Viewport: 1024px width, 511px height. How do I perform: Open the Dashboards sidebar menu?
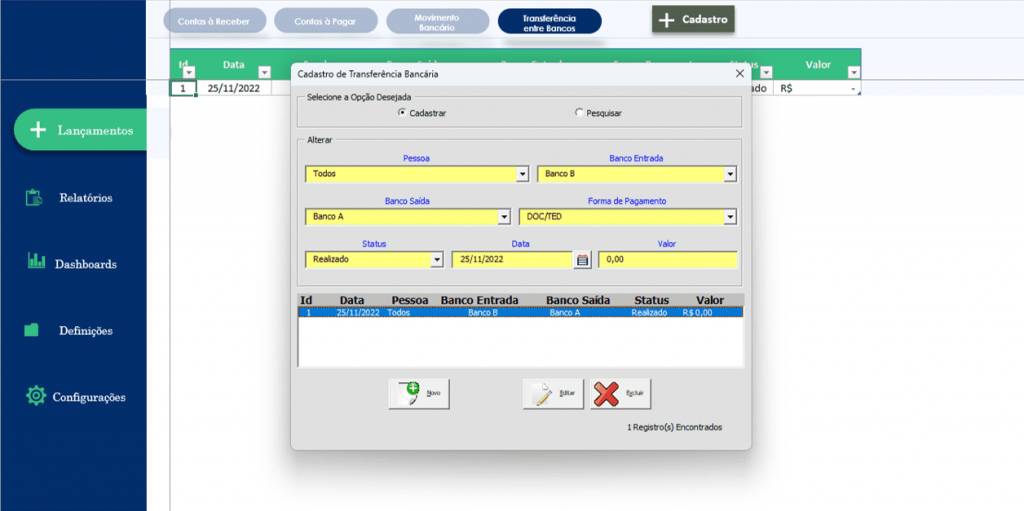click(x=86, y=265)
